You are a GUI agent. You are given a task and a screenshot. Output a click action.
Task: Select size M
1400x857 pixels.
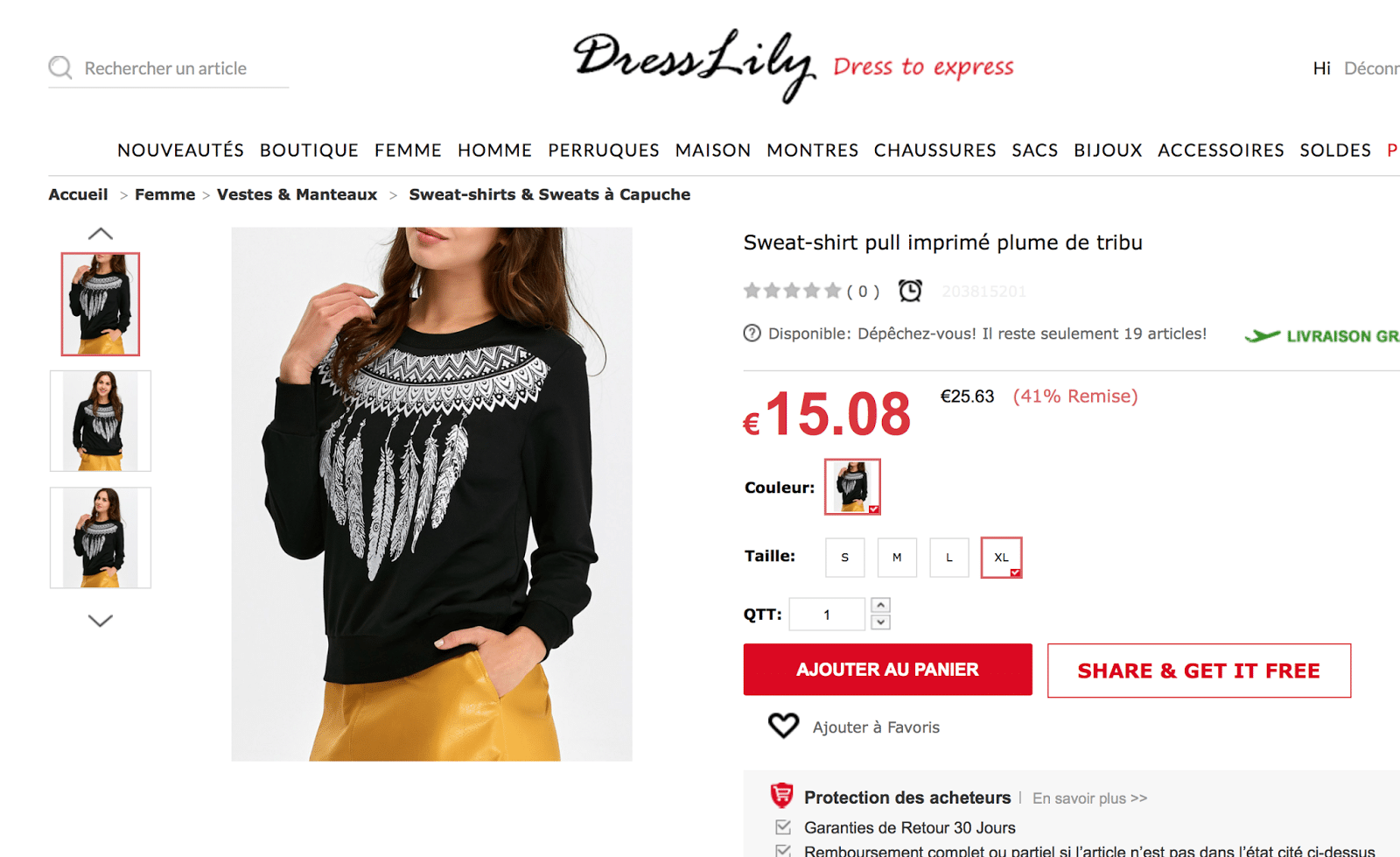pyautogui.click(x=897, y=558)
